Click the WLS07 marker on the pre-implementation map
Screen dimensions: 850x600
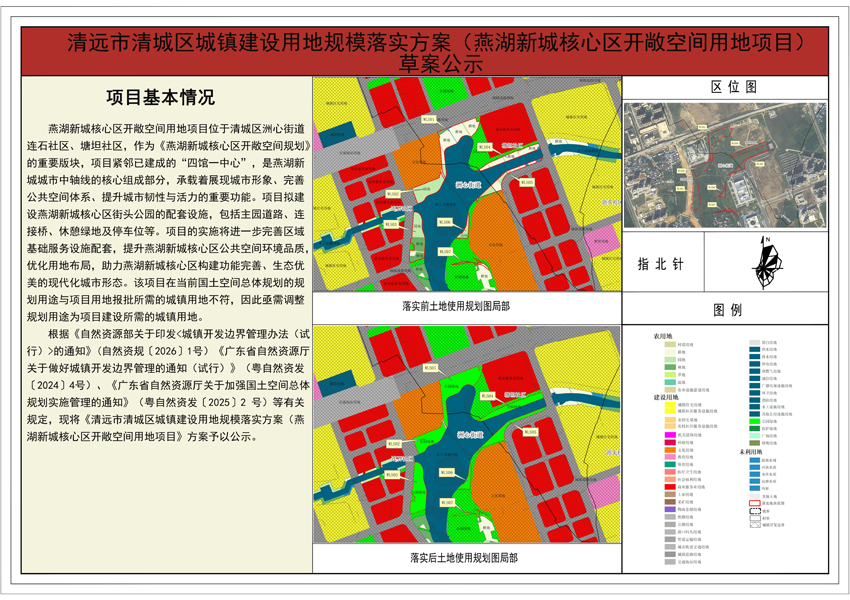[445, 251]
